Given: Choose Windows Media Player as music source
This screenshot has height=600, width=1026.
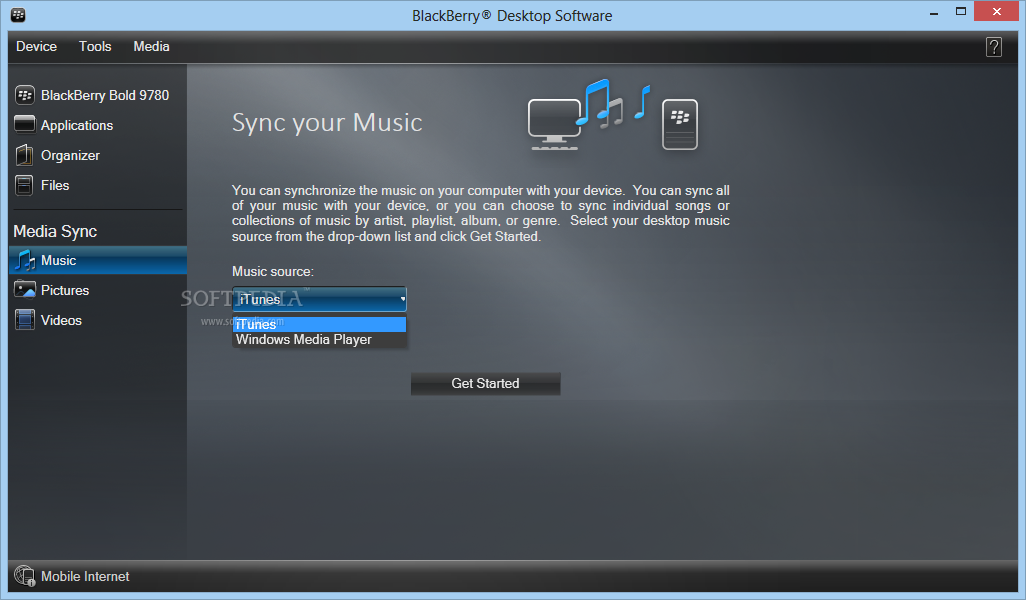Looking at the screenshot, I should (x=319, y=340).
